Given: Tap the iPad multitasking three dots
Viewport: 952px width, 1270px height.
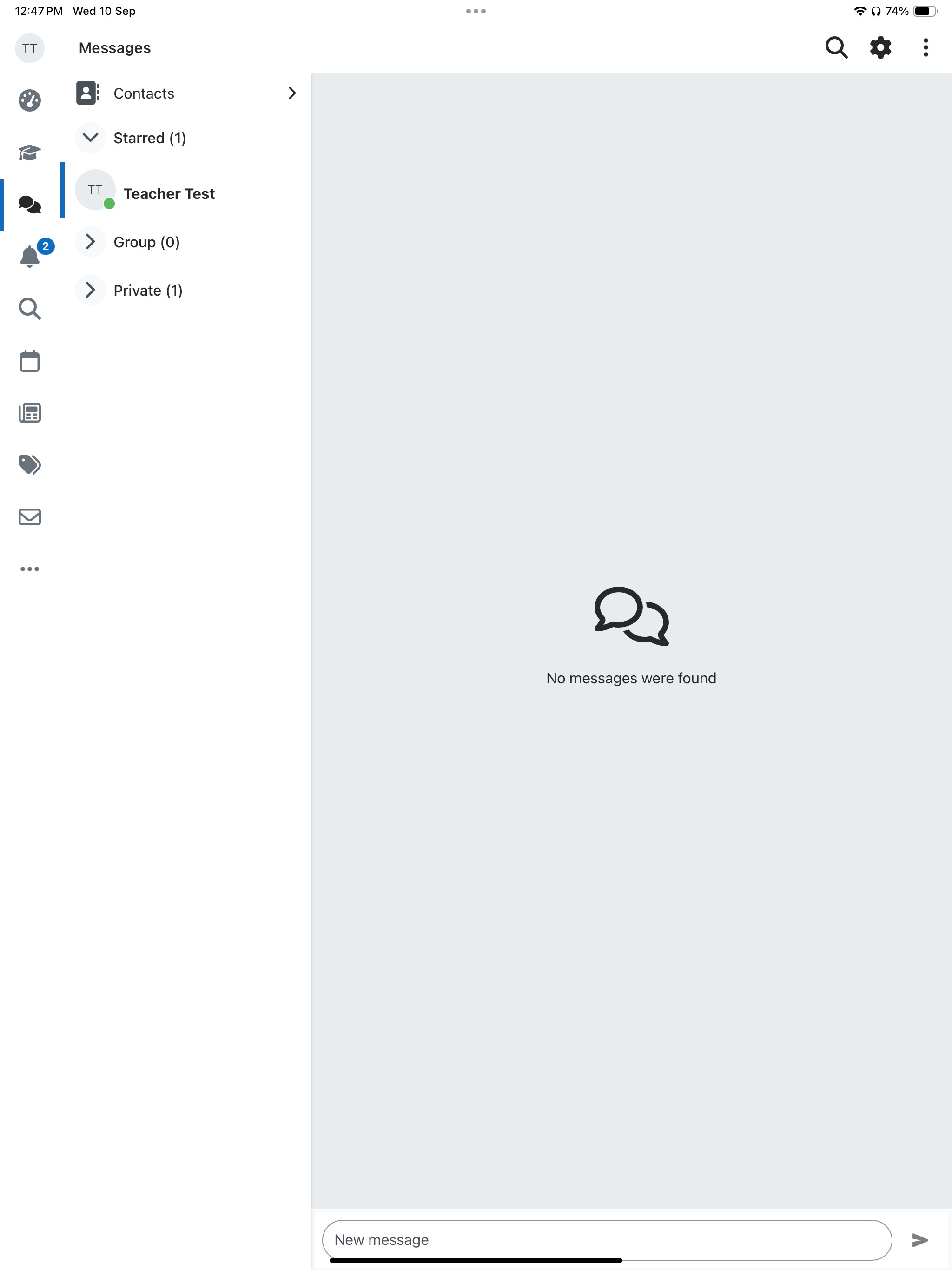Looking at the screenshot, I should pyautogui.click(x=476, y=11).
